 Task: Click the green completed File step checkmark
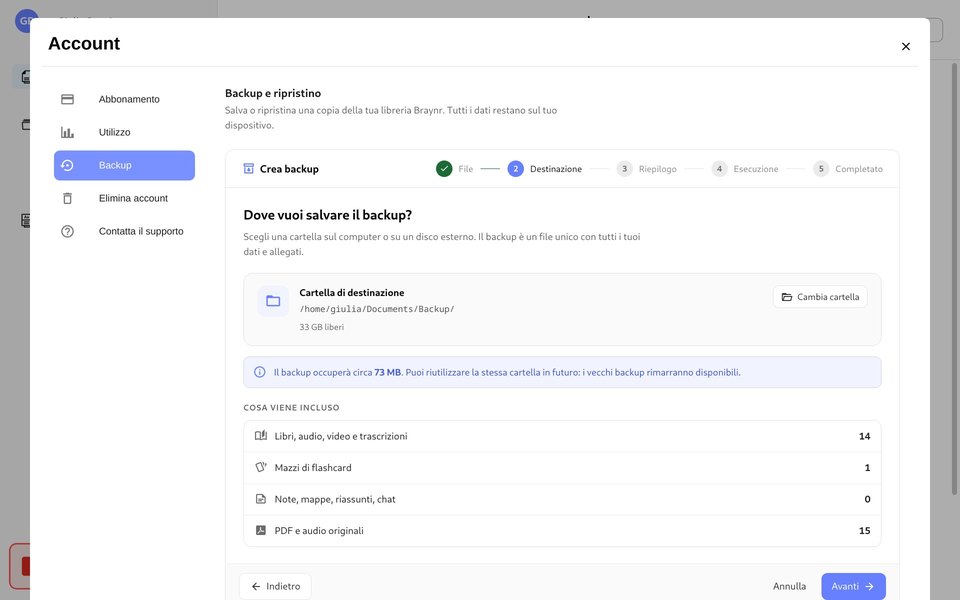tap(444, 168)
